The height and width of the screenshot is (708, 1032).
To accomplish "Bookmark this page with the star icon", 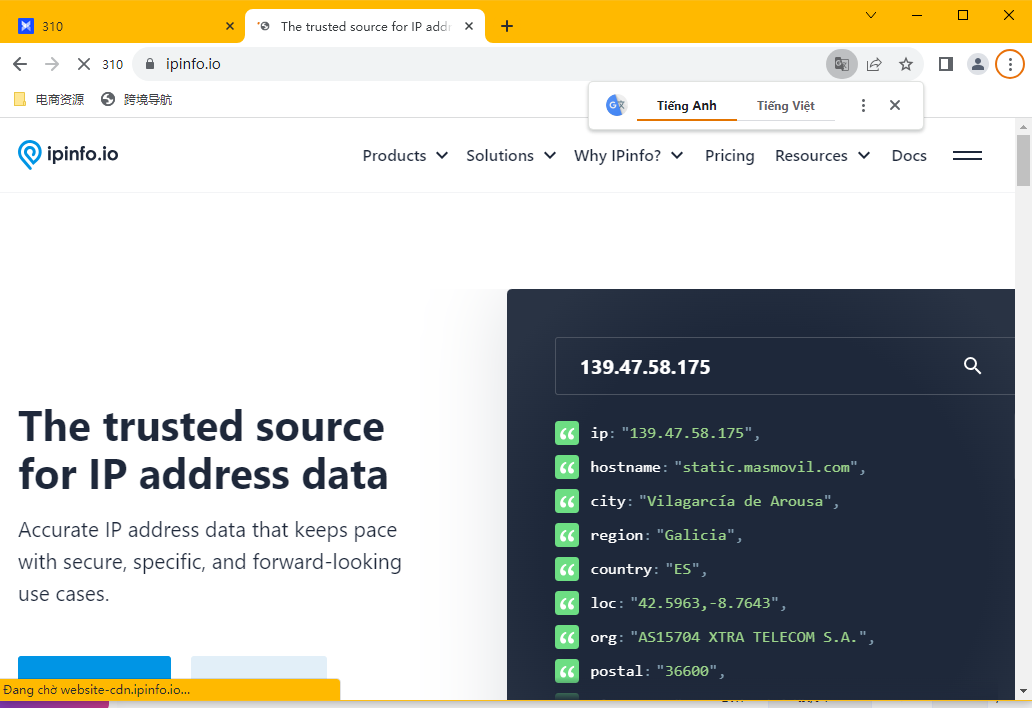I will tap(906, 64).
